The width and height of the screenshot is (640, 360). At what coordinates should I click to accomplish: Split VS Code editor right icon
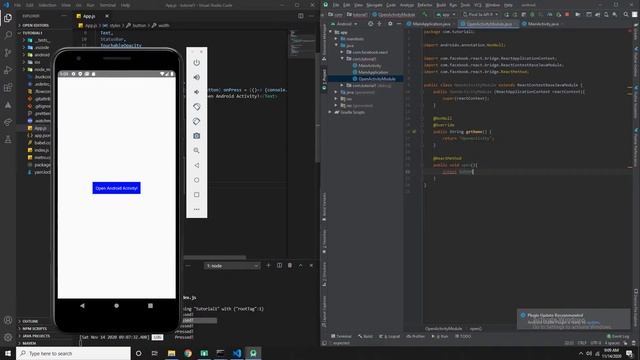[301, 16]
